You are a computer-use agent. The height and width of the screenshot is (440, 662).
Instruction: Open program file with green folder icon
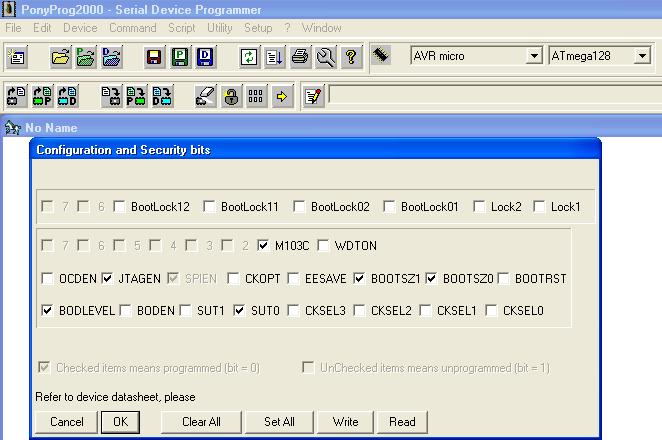86,57
